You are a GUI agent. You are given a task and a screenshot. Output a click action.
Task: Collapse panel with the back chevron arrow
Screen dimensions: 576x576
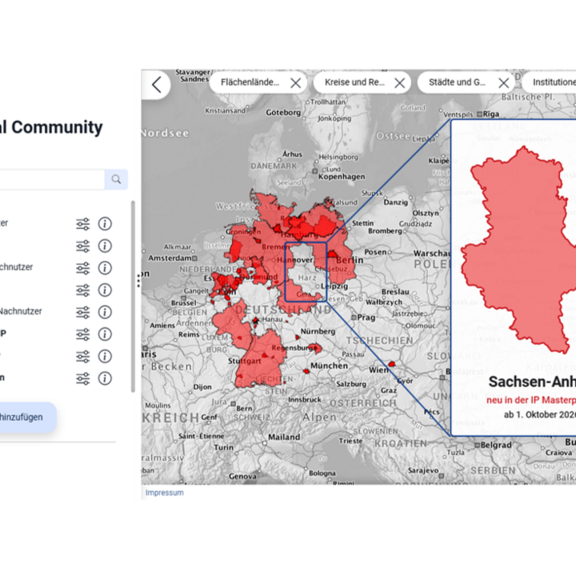(157, 85)
